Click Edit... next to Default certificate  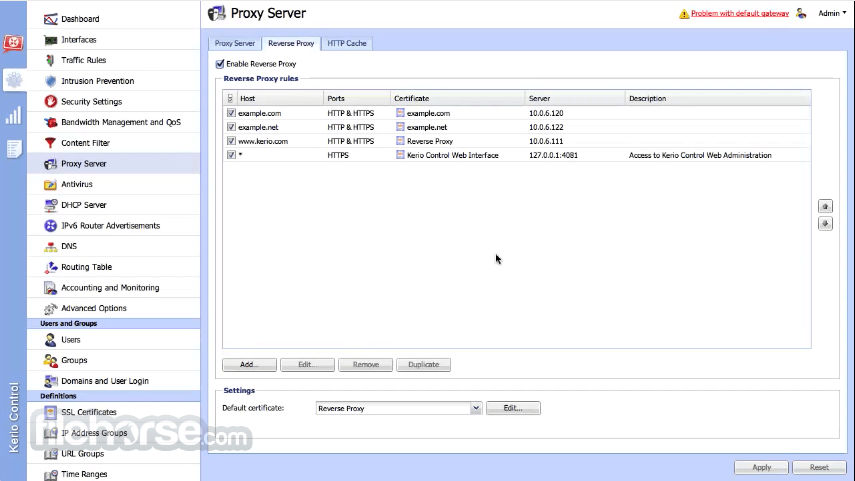click(513, 408)
